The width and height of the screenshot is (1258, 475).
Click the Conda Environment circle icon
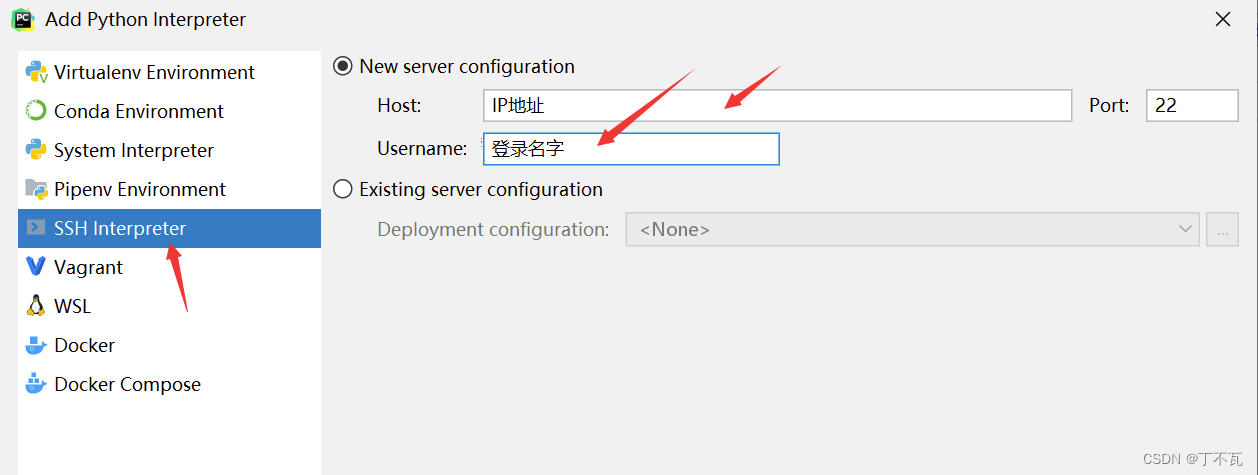(x=37, y=111)
